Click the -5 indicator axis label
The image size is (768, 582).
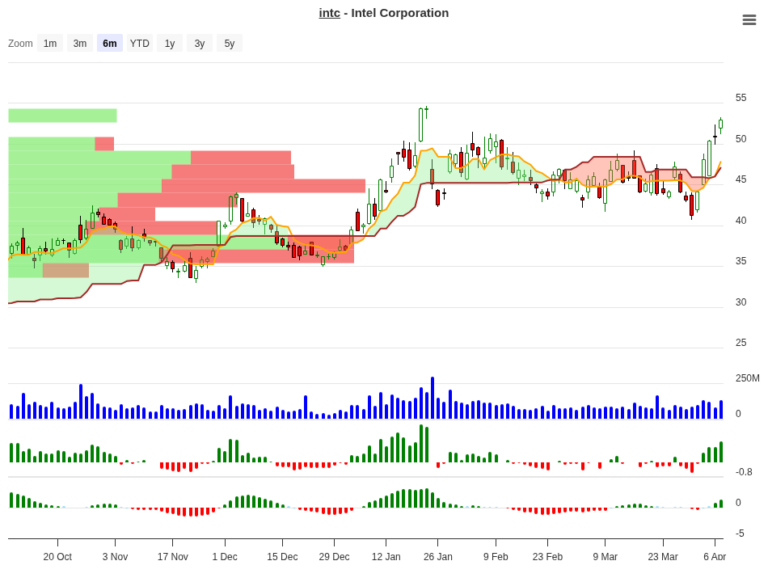(740, 533)
